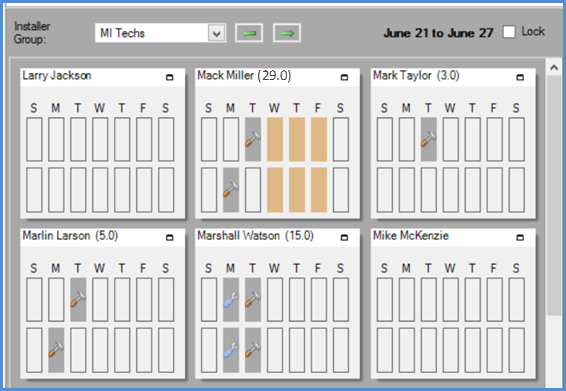The image size is (566, 391).
Task: Select Larry Jackson's Friday bottom-row slot
Action: click(x=144, y=190)
